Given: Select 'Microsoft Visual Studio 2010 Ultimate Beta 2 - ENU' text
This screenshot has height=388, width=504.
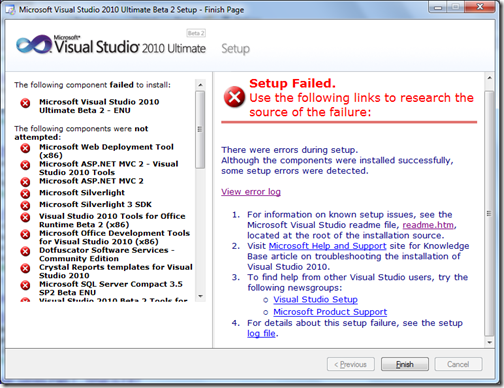Looking at the screenshot, I should click(x=99, y=106).
